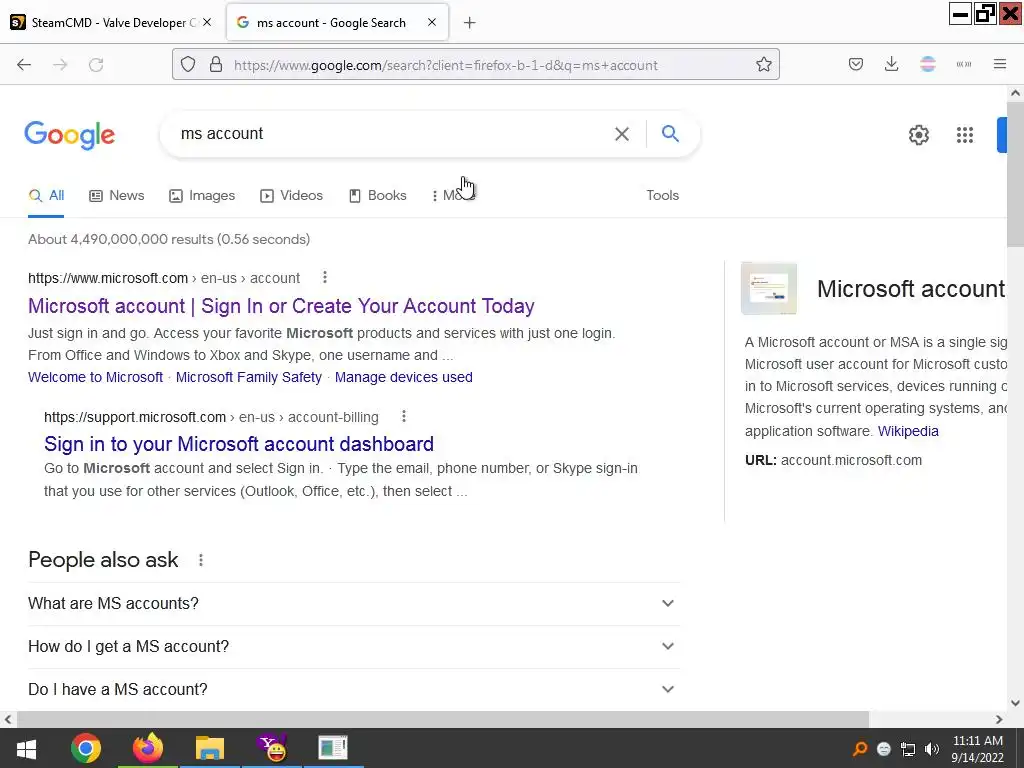Switch to Books results

click(377, 195)
